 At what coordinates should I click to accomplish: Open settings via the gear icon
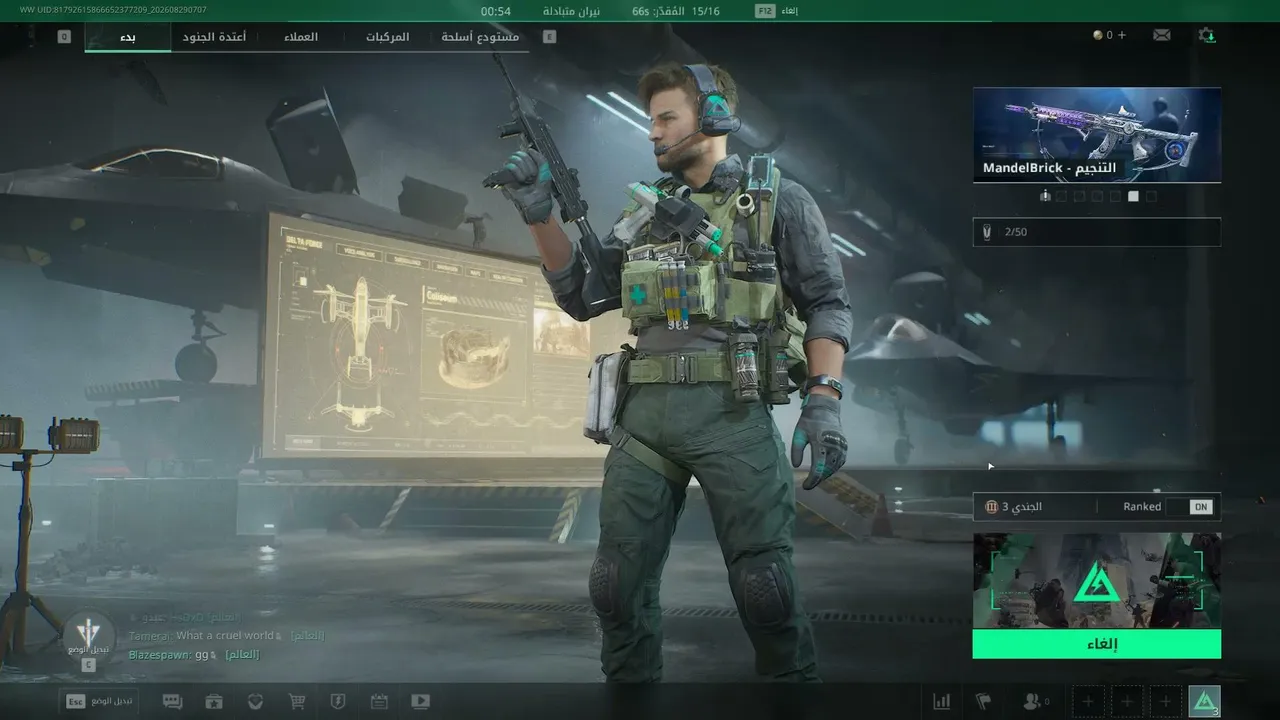click(x=1207, y=35)
